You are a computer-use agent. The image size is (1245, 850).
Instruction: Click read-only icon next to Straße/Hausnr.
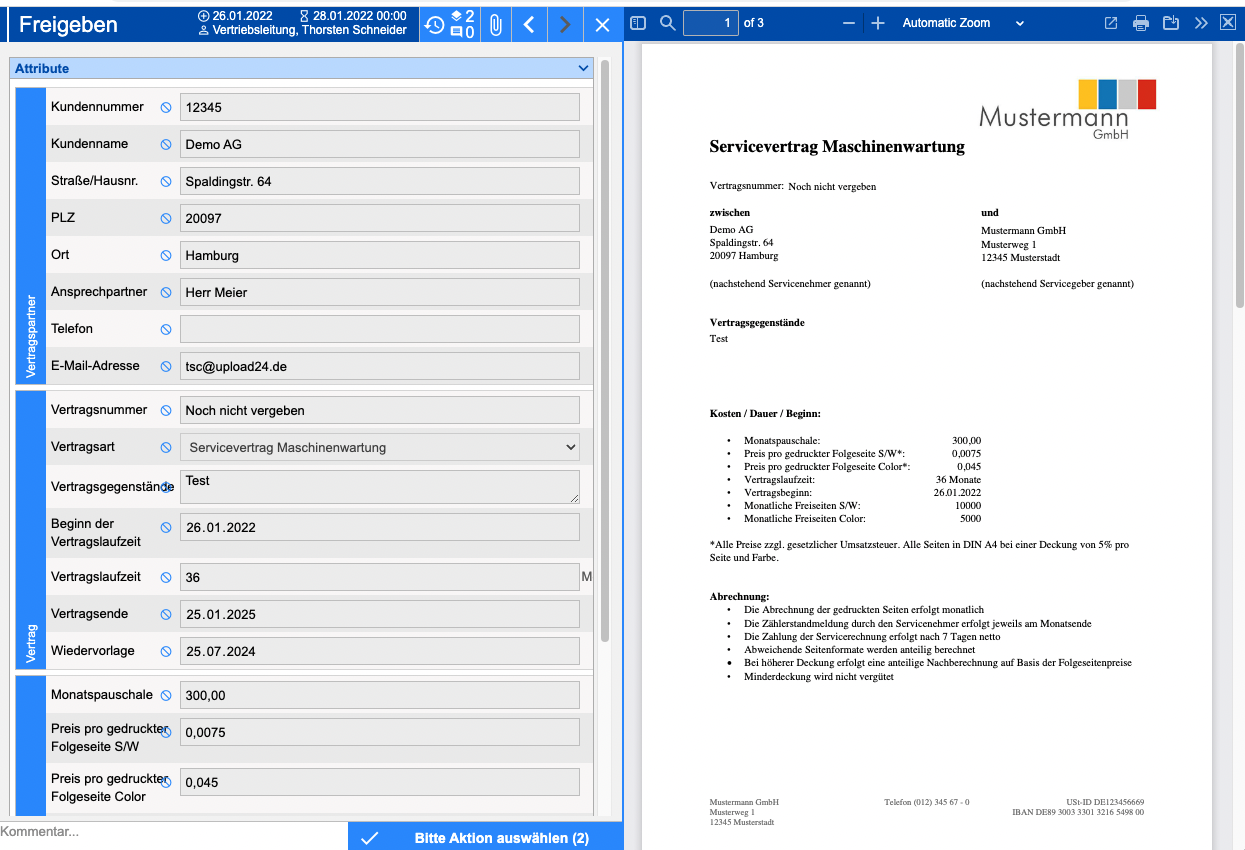coord(166,181)
